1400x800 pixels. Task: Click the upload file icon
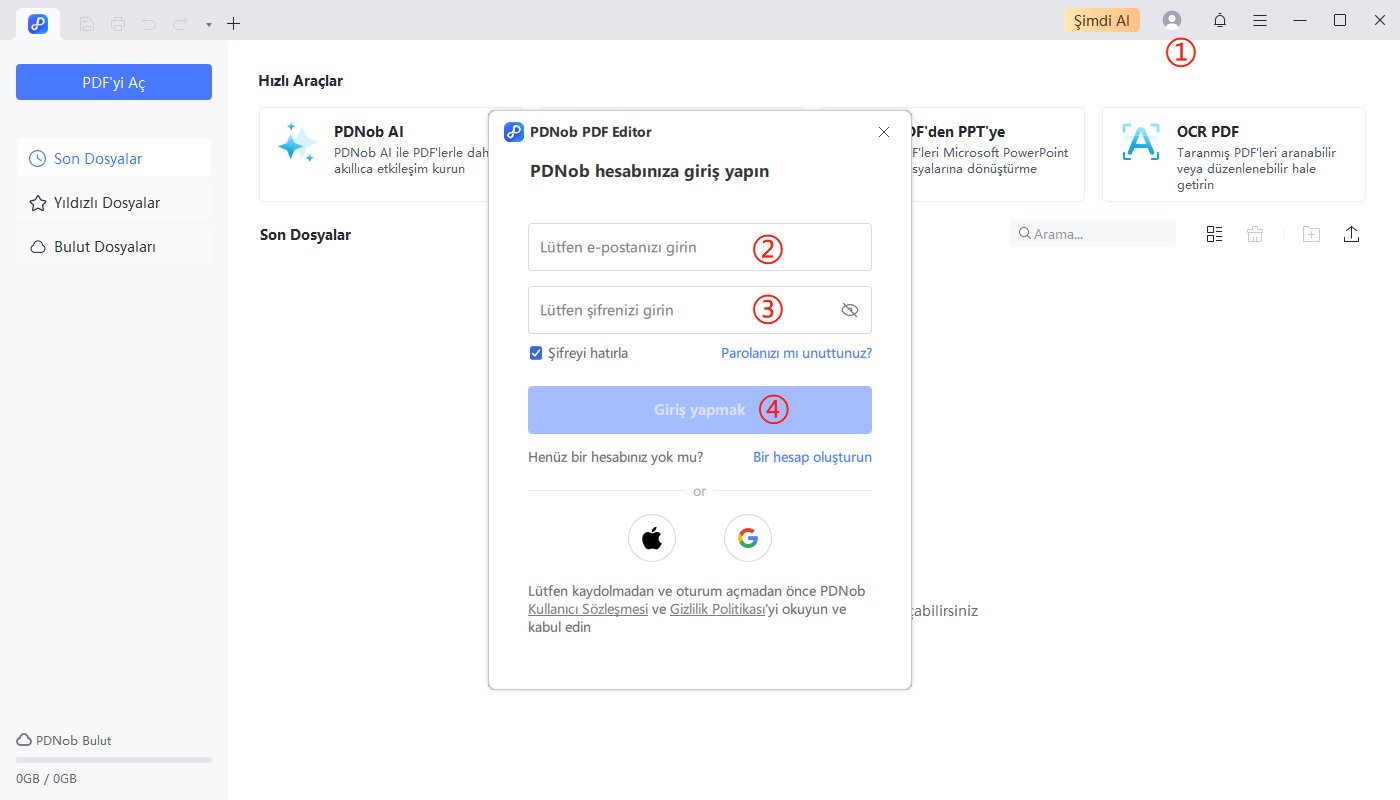[x=1351, y=234]
